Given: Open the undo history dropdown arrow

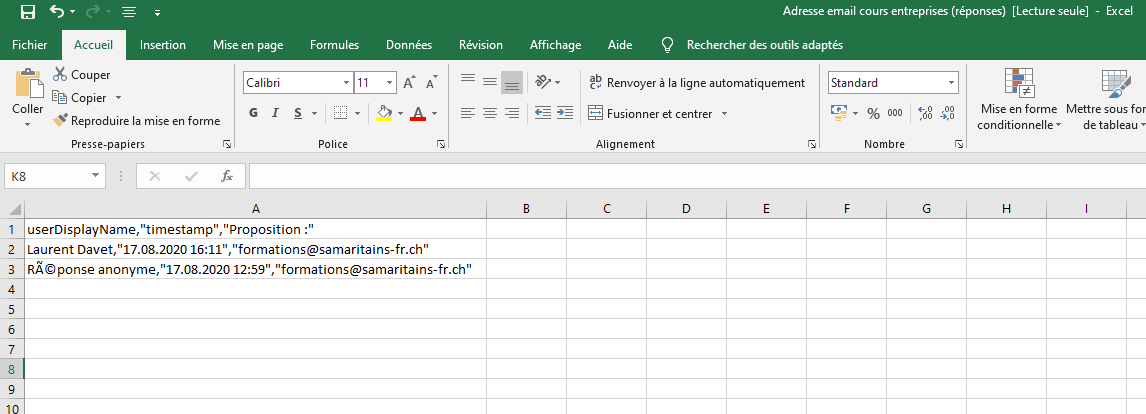Looking at the screenshot, I should point(73,12).
